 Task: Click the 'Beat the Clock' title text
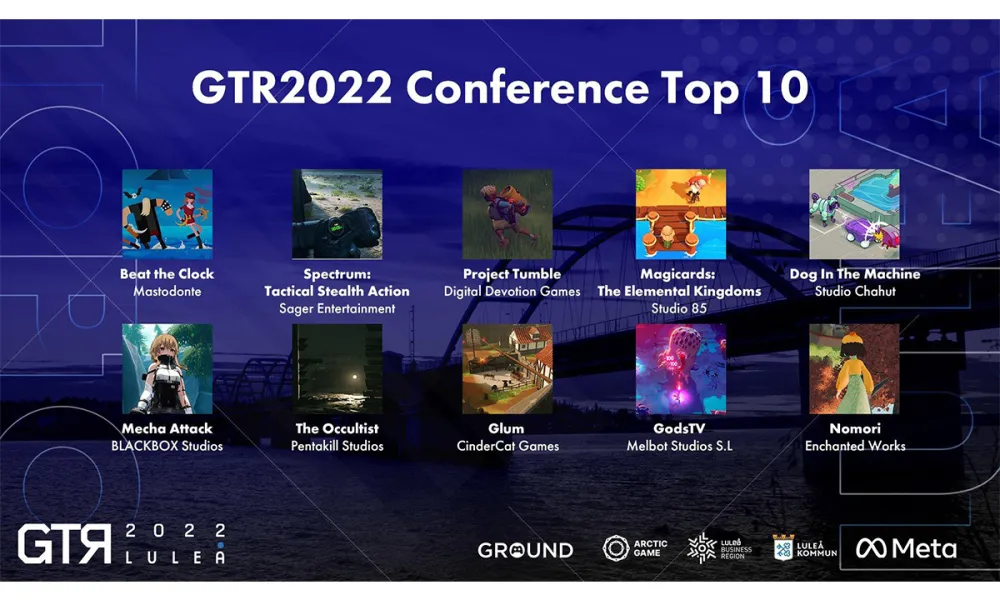(167, 274)
